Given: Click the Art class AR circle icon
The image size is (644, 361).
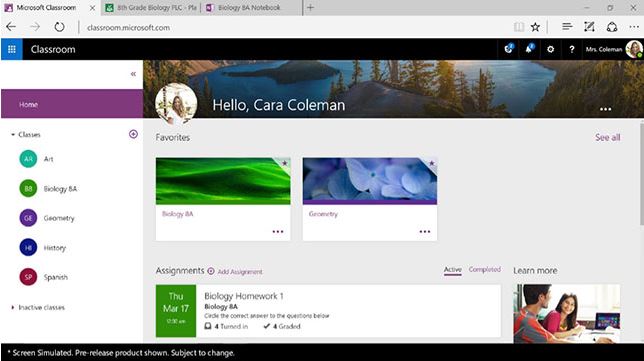Looking at the screenshot, I should (x=28, y=159).
